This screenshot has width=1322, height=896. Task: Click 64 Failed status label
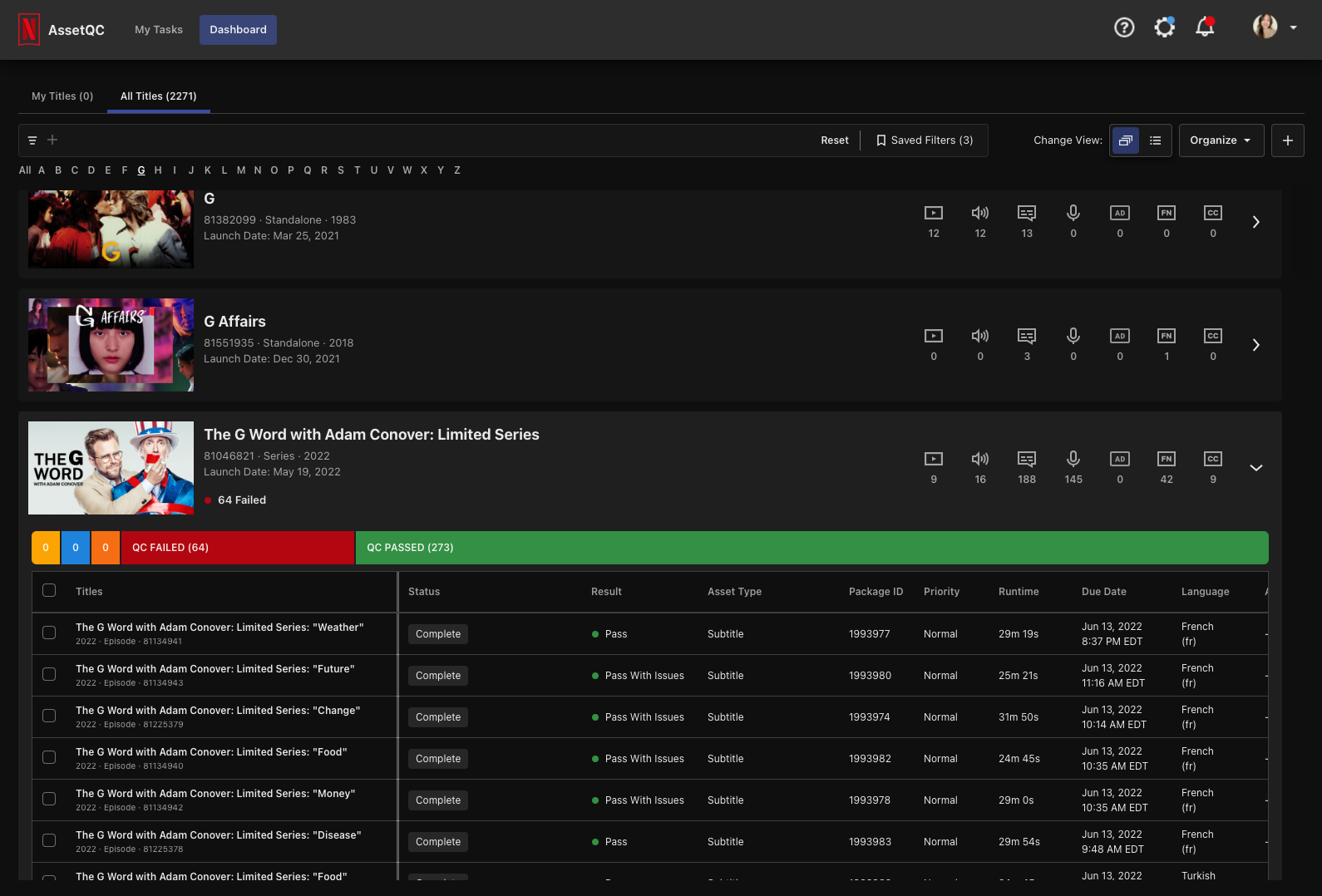tap(235, 500)
